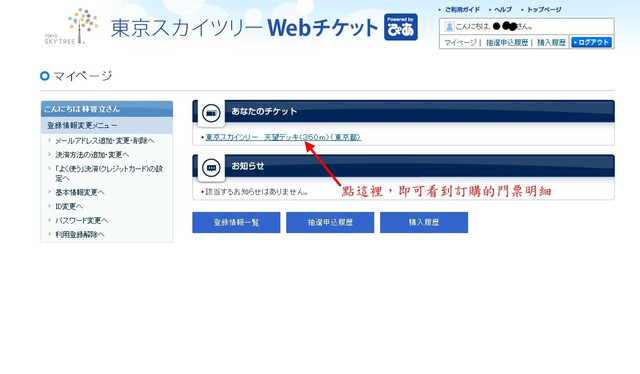Click the マイページ page heading
This screenshot has width=640, height=374.
pos(82,76)
